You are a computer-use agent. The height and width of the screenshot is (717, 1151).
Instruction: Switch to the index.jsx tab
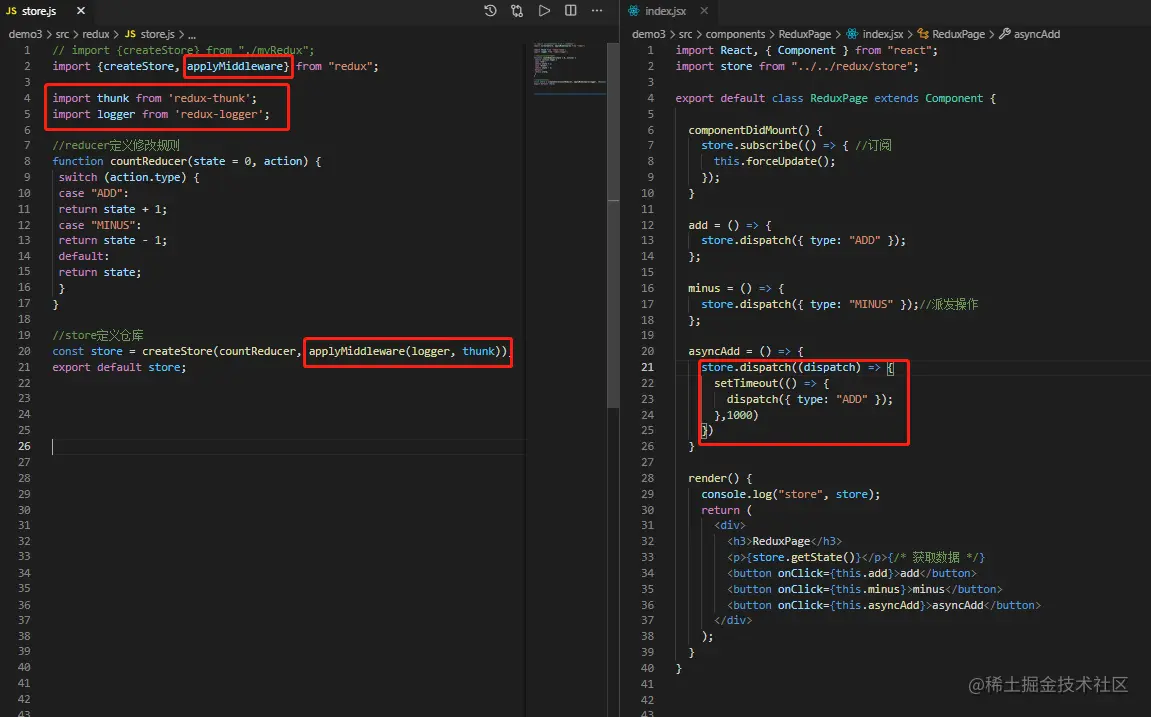tap(665, 10)
